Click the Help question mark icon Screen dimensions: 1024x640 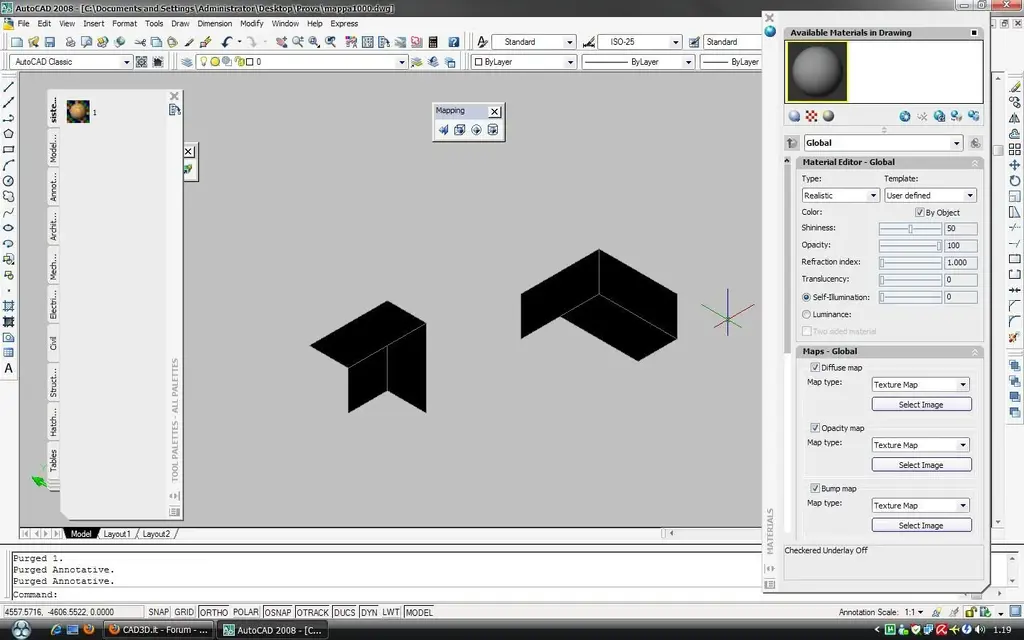[454, 42]
